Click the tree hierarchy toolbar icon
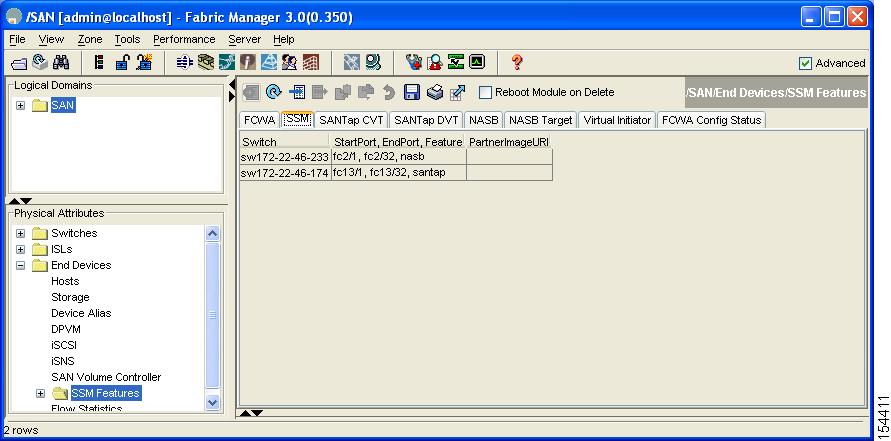 (x=99, y=63)
